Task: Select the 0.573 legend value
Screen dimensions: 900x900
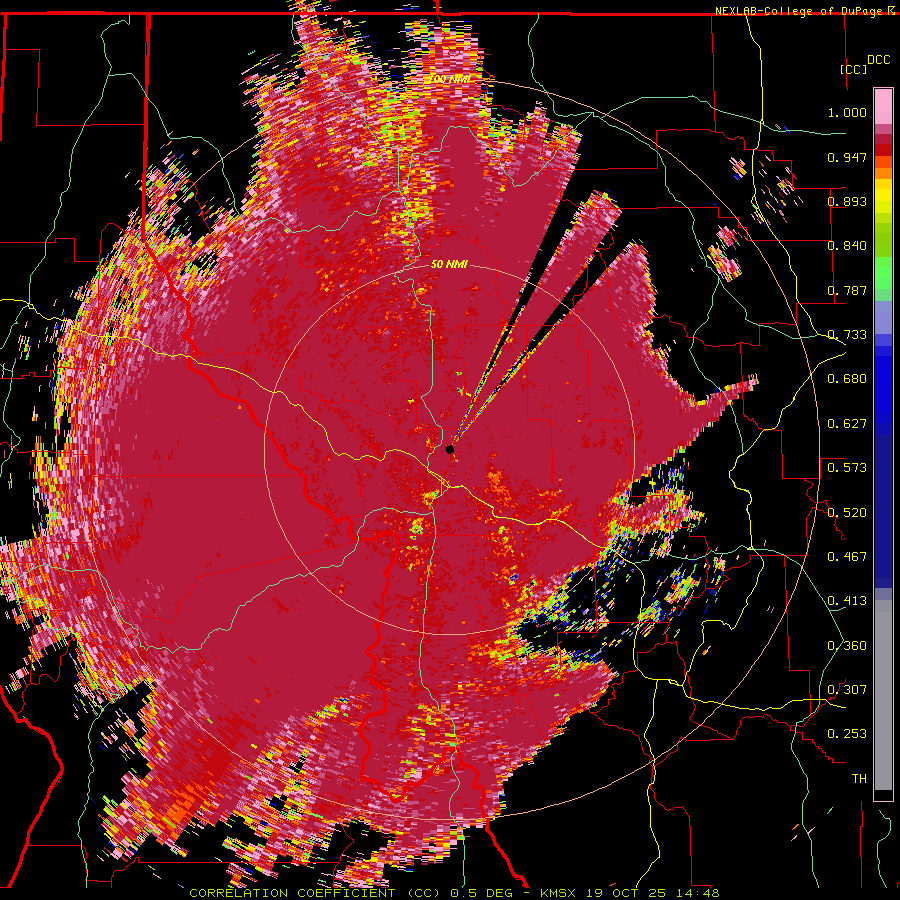Action: click(847, 468)
